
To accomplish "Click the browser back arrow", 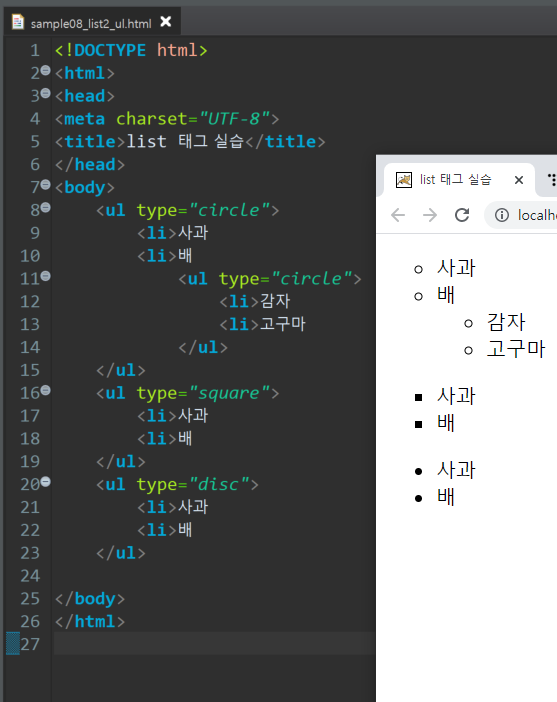I will pos(398,215).
